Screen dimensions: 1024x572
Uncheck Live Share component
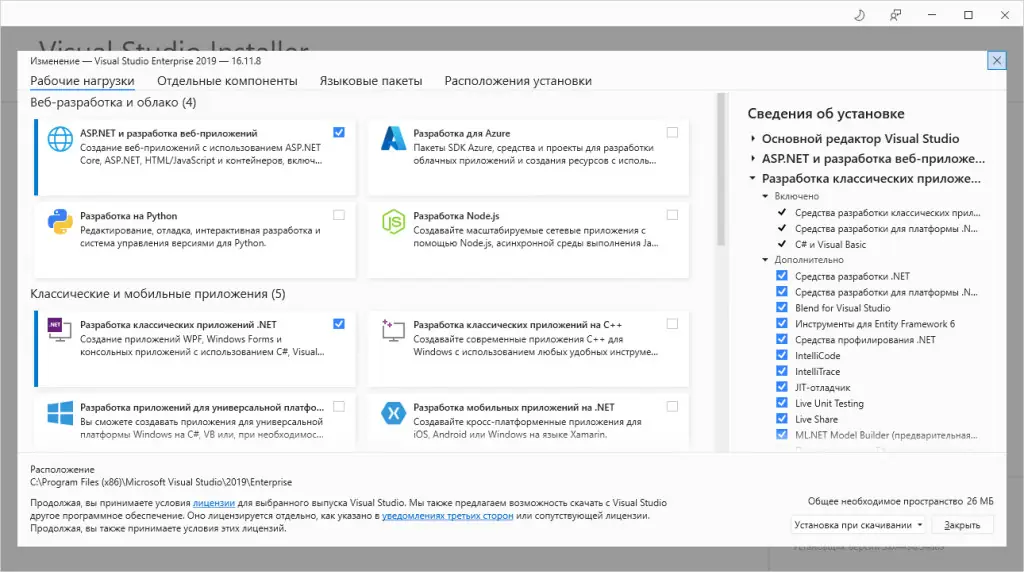tap(782, 419)
